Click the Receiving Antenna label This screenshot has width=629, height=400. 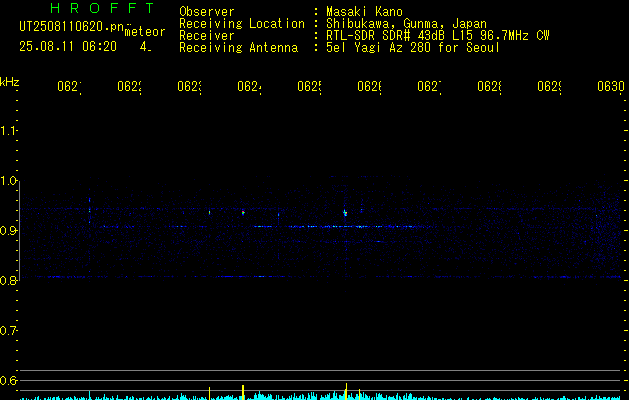click(239, 48)
